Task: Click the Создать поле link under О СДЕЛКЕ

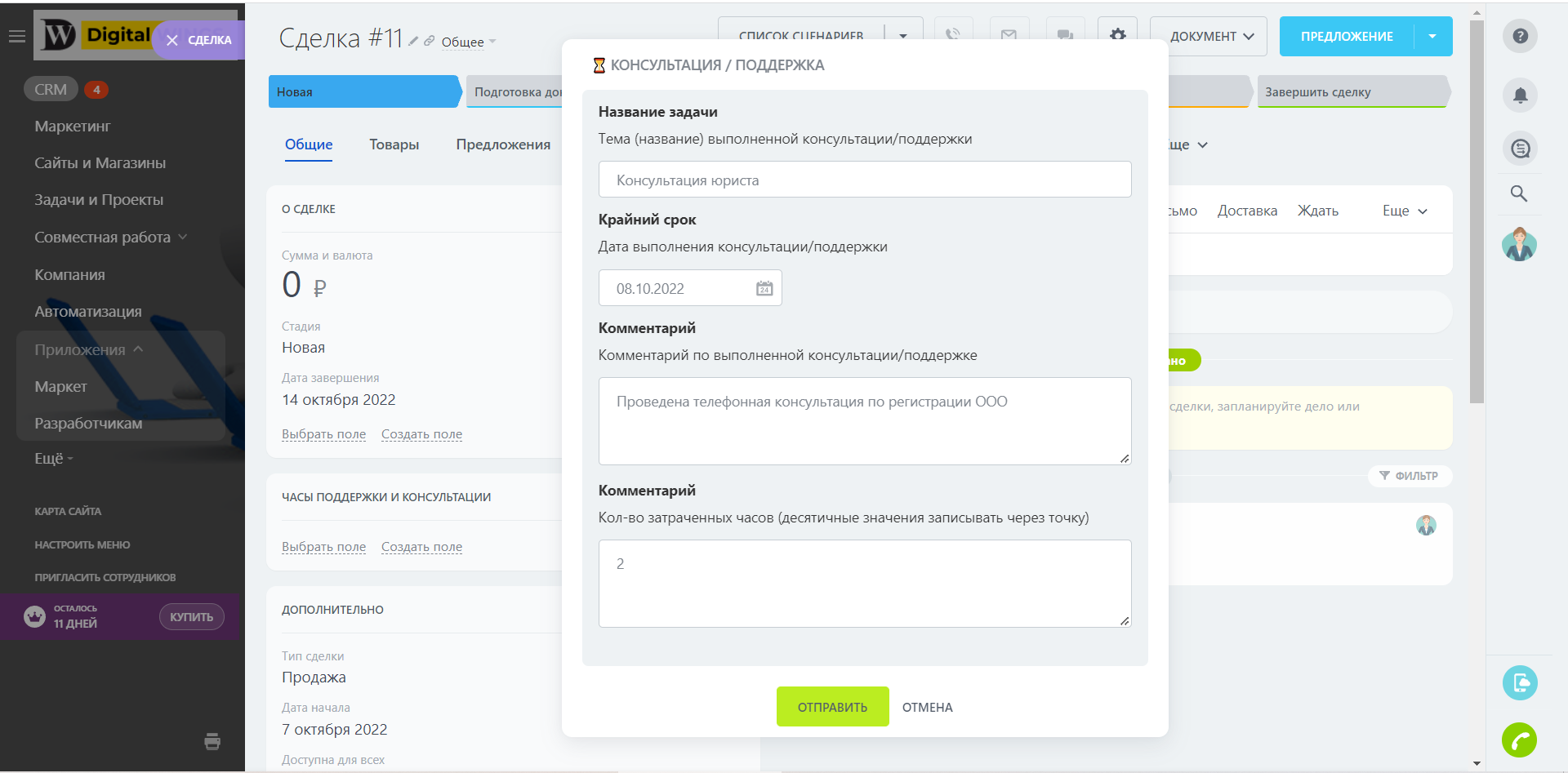Action: [x=421, y=434]
